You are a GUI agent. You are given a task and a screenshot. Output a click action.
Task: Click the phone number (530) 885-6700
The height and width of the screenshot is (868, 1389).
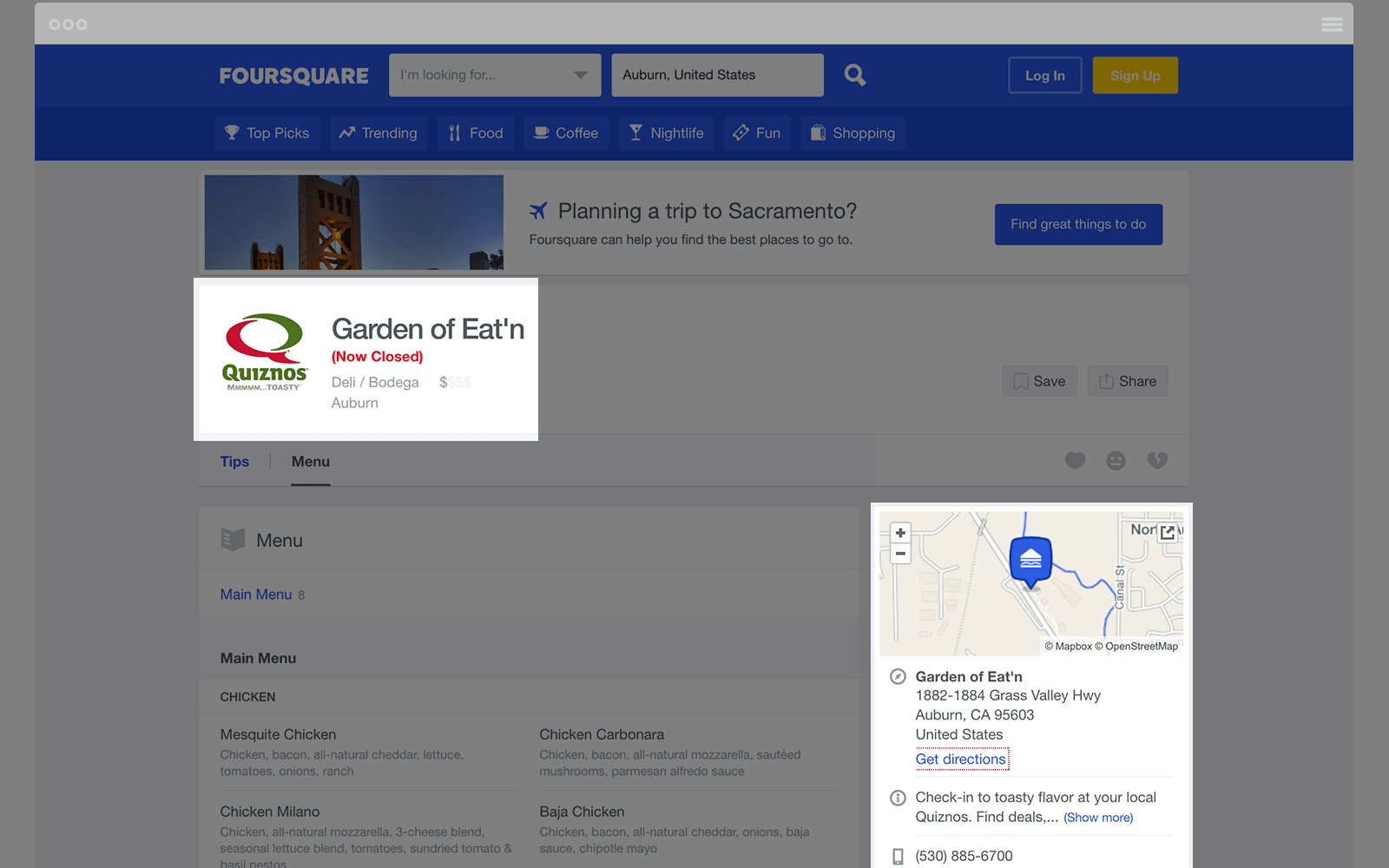[964, 856]
